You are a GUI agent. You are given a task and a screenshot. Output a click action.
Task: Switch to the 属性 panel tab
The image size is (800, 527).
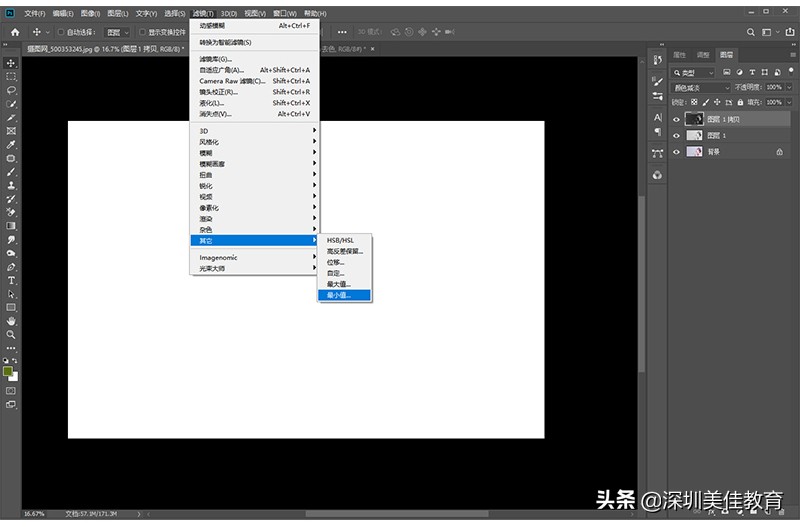tap(680, 55)
